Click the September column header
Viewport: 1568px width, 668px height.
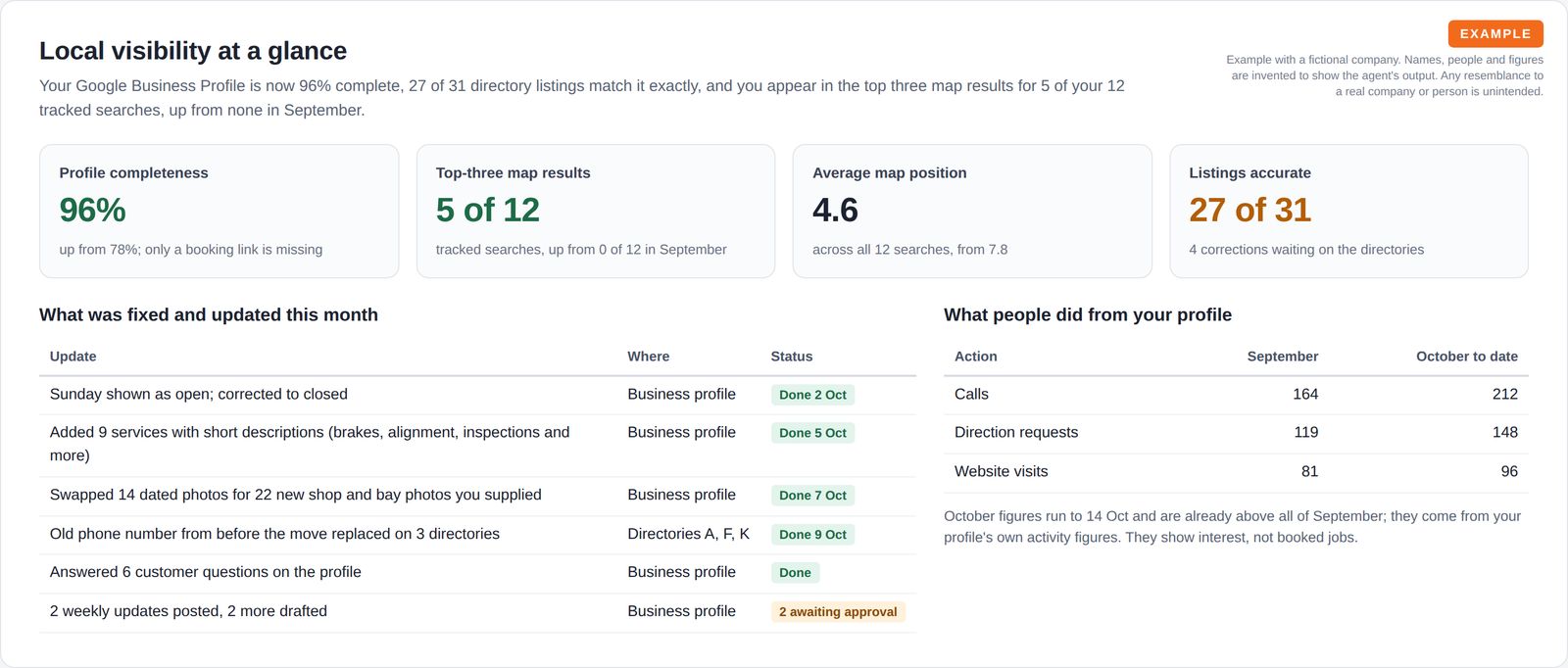point(1282,357)
